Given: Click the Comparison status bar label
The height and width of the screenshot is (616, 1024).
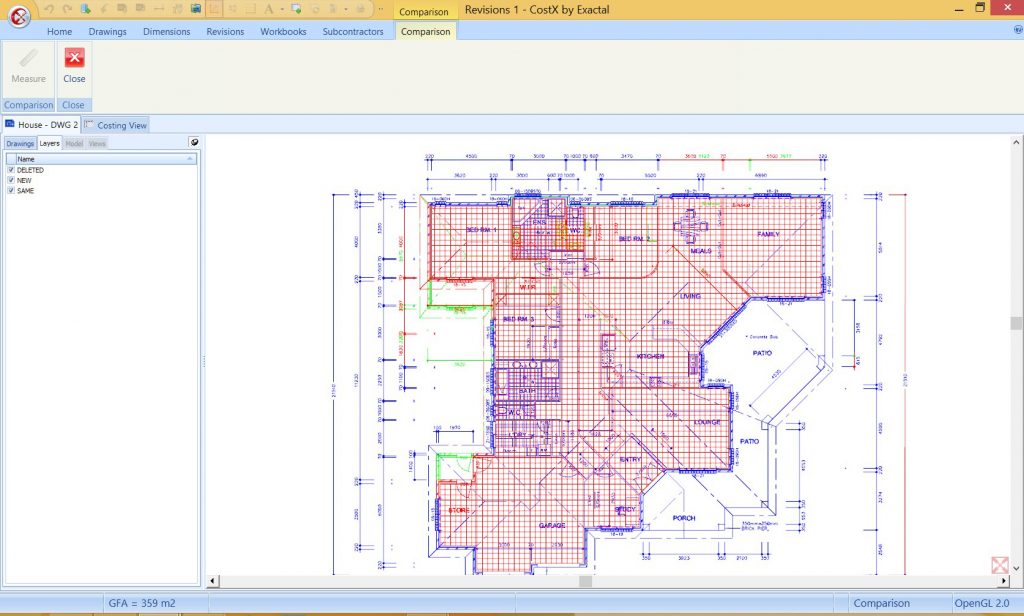Looking at the screenshot, I should (x=881, y=603).
